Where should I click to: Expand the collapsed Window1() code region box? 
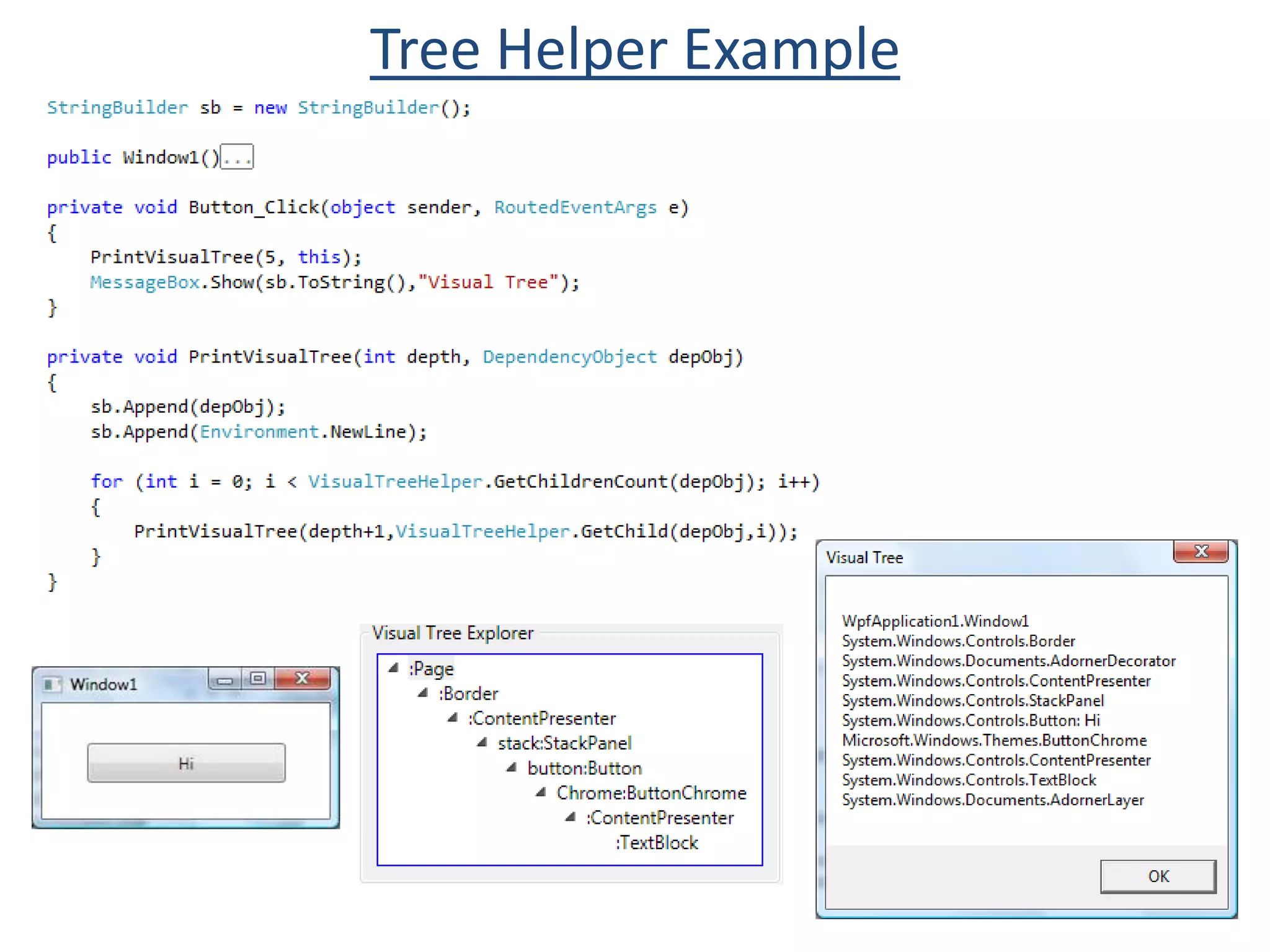[x=237, y=157]
